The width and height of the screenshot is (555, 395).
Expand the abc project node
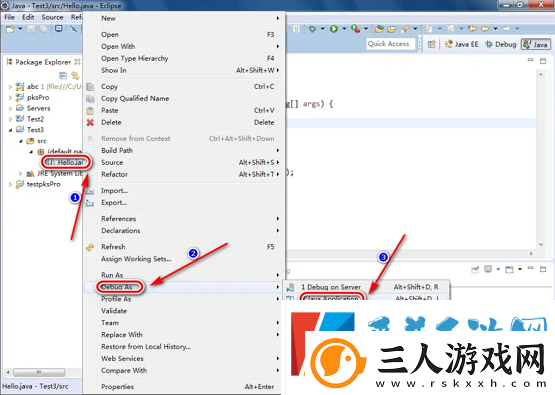pos(10,87)
